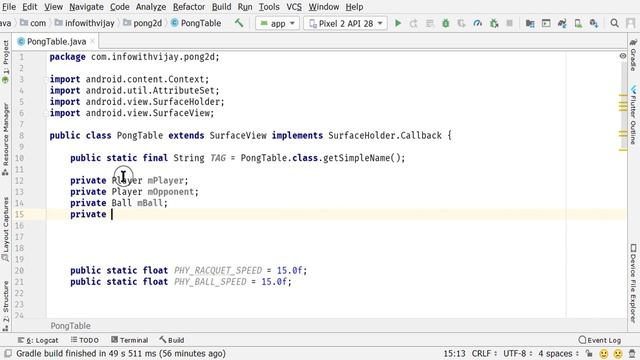
Task: Open the SDK Manager icon
Action: coord(594,24)
